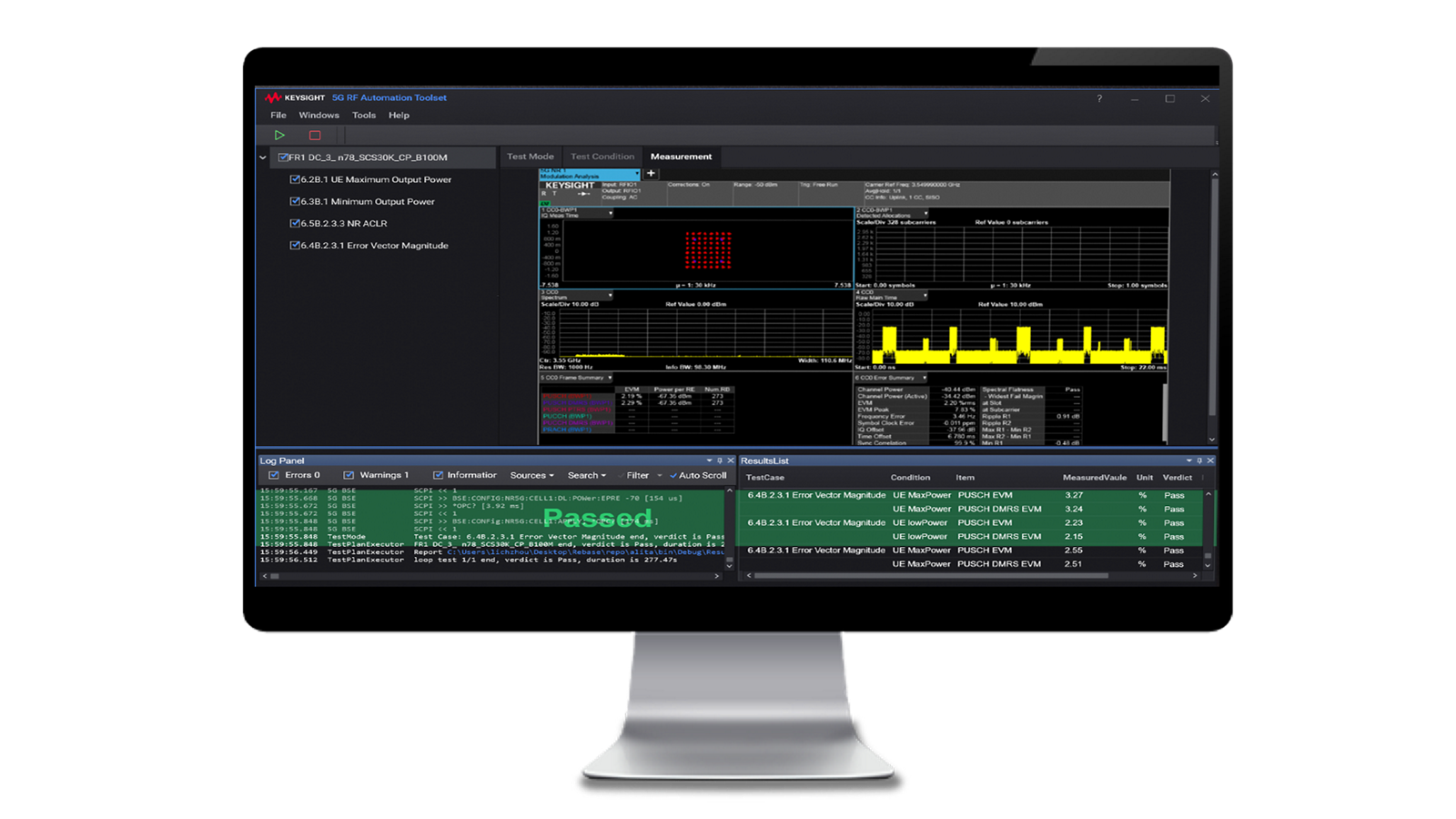
Task: Open the Filter dropdown arrow
Action: (x=660, y=475)
